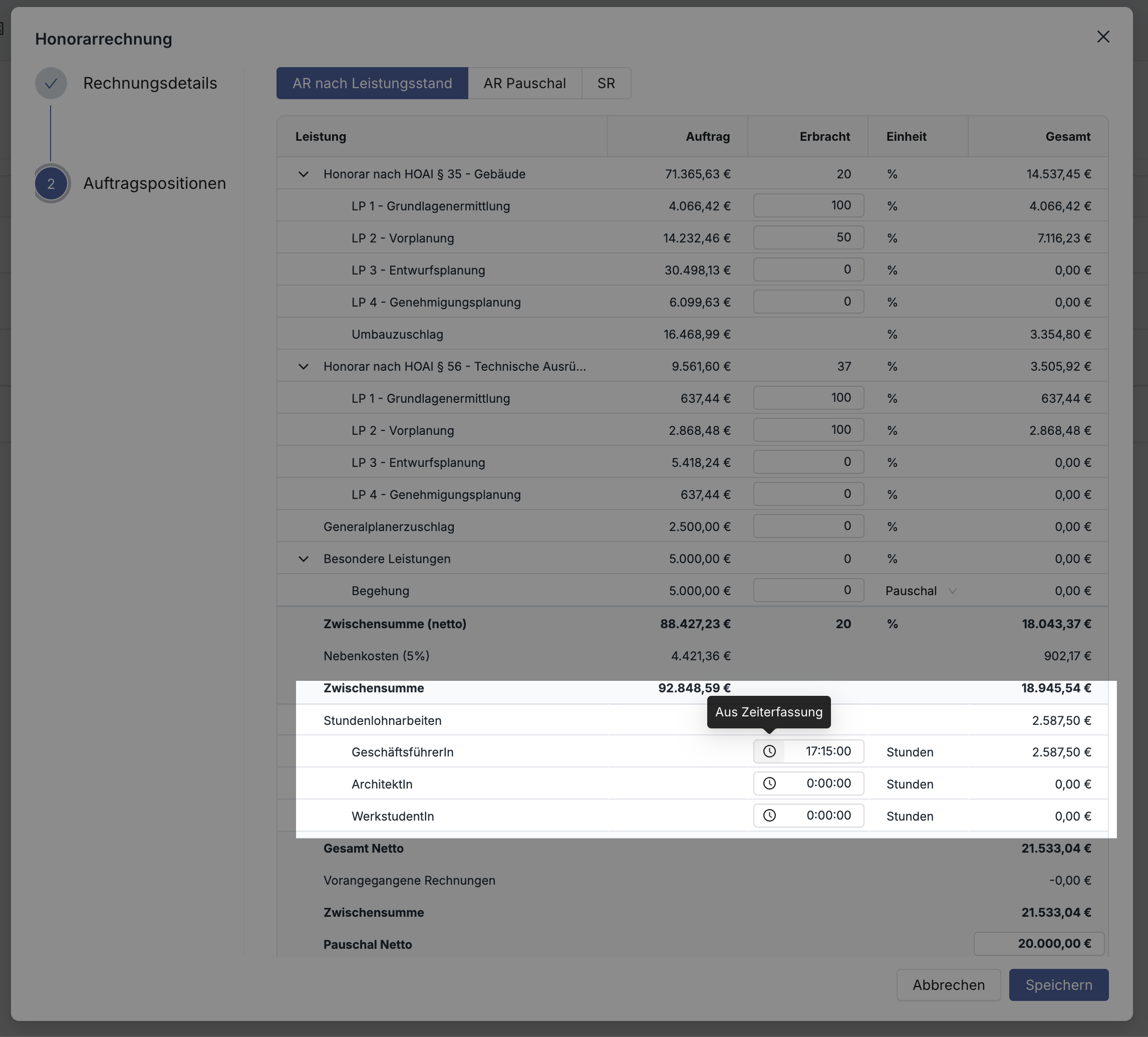Click clock icon in ArchitektIn row
This screenshot has width=1148, height=1037.
(769, 783)
